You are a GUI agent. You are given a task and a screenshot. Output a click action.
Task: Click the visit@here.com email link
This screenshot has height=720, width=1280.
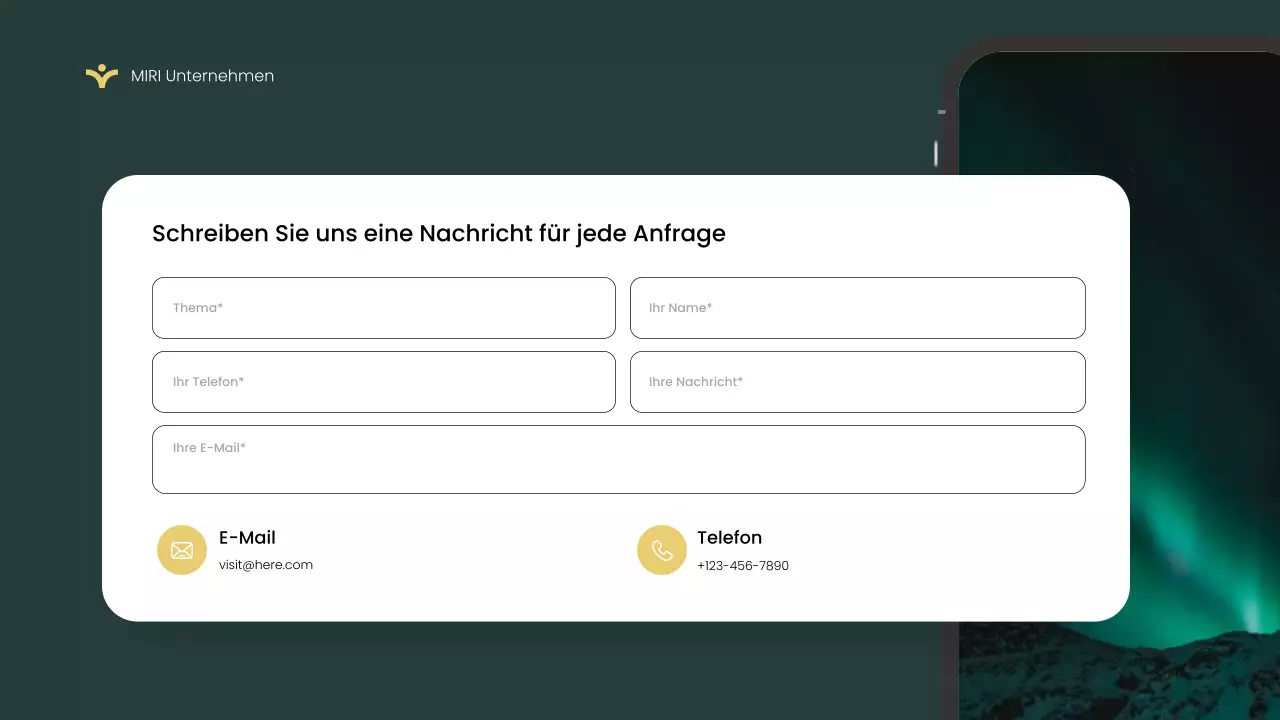pos(265,564)
